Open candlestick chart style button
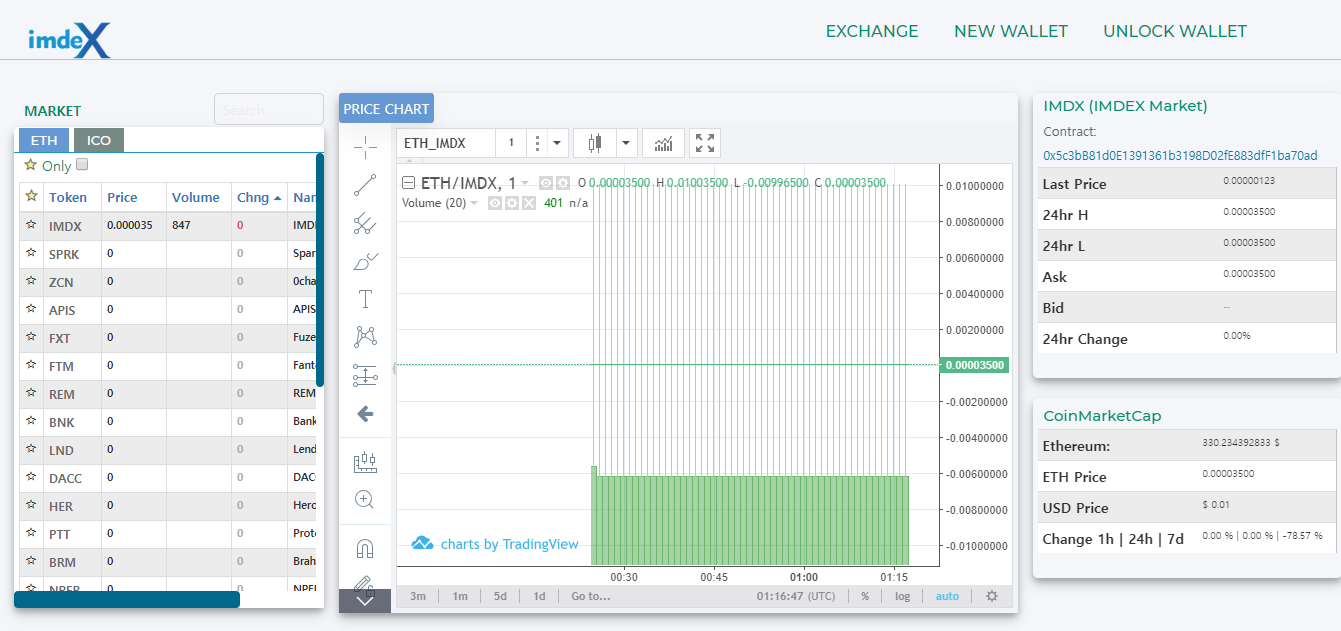Image resolution: width=1341 pixels, height=631 pixels. [595, 143]
